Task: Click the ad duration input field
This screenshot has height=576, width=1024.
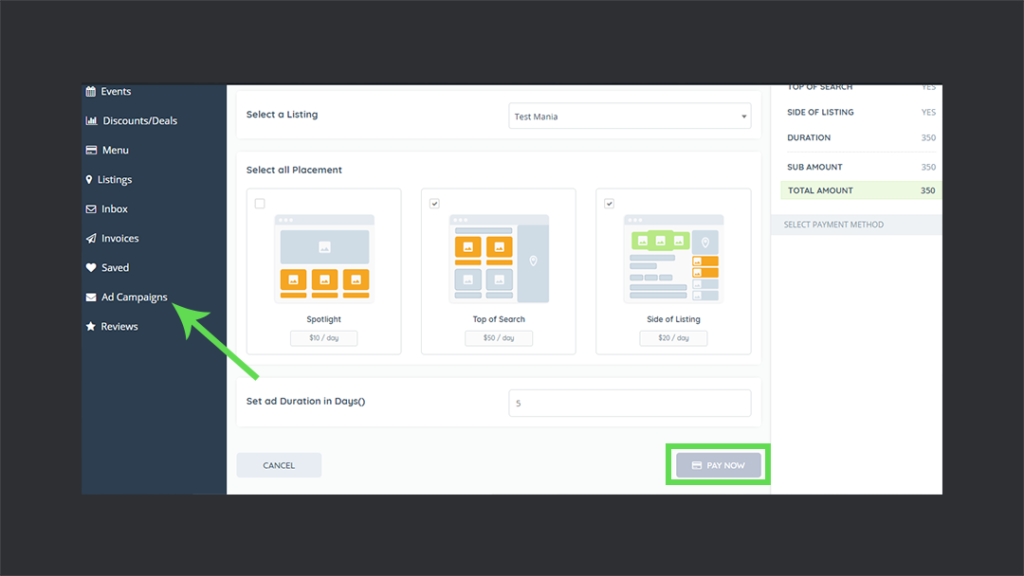Action: click(x=629, y=402)
